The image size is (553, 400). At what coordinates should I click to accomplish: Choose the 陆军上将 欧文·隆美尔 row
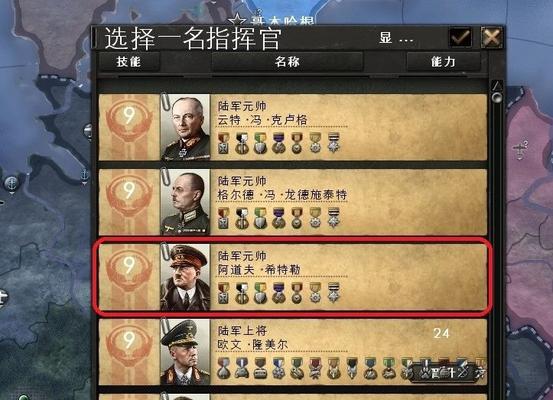pos(293,352)
